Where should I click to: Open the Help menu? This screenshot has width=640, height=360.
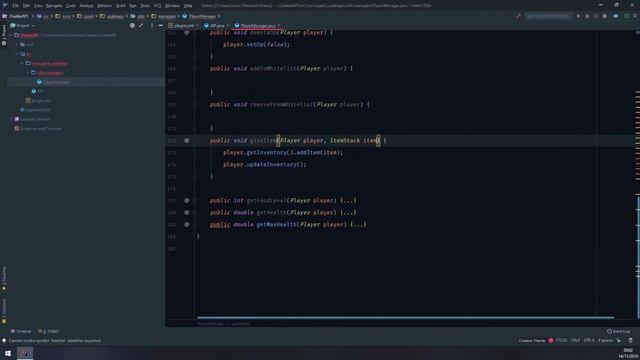click(188, 6)
